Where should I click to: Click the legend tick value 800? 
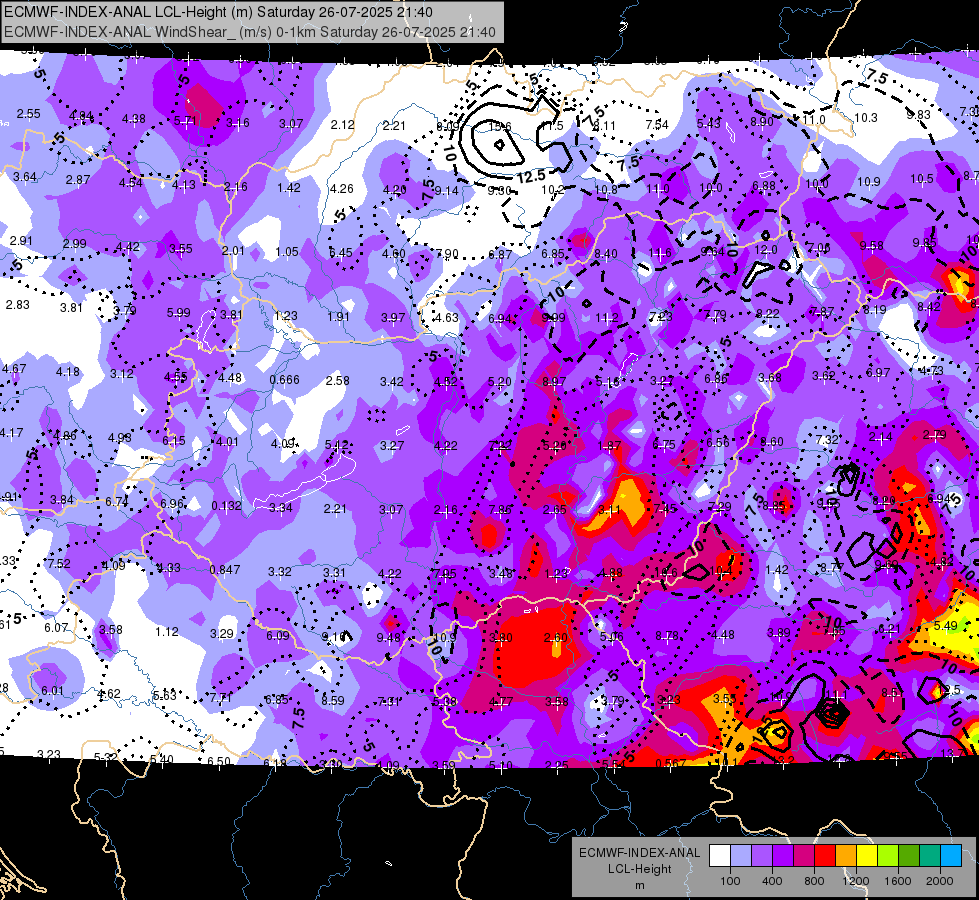point(814,881)
